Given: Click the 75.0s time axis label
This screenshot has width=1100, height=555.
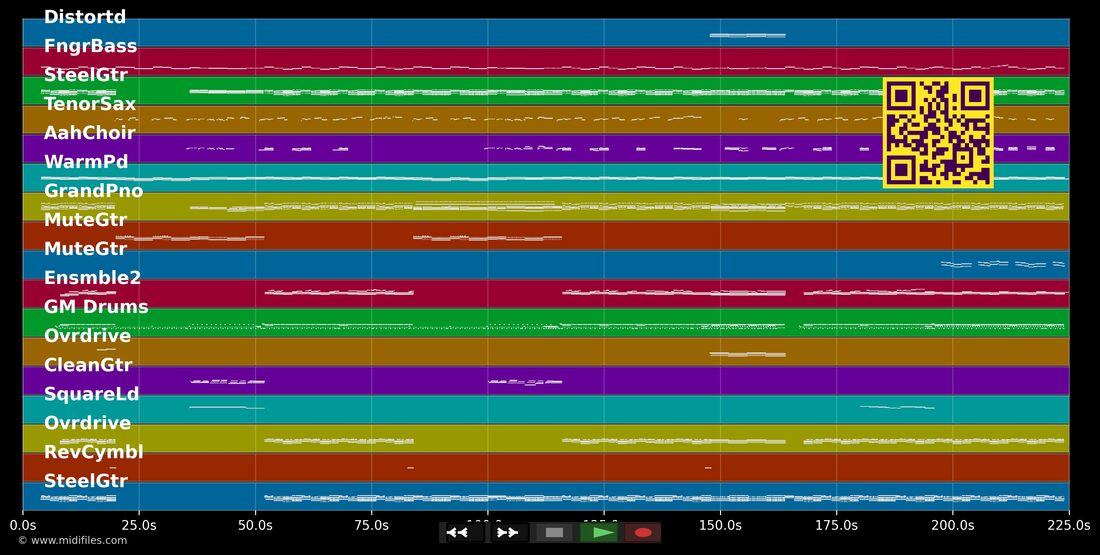Looking at the screenshot, I should point(371,526).
